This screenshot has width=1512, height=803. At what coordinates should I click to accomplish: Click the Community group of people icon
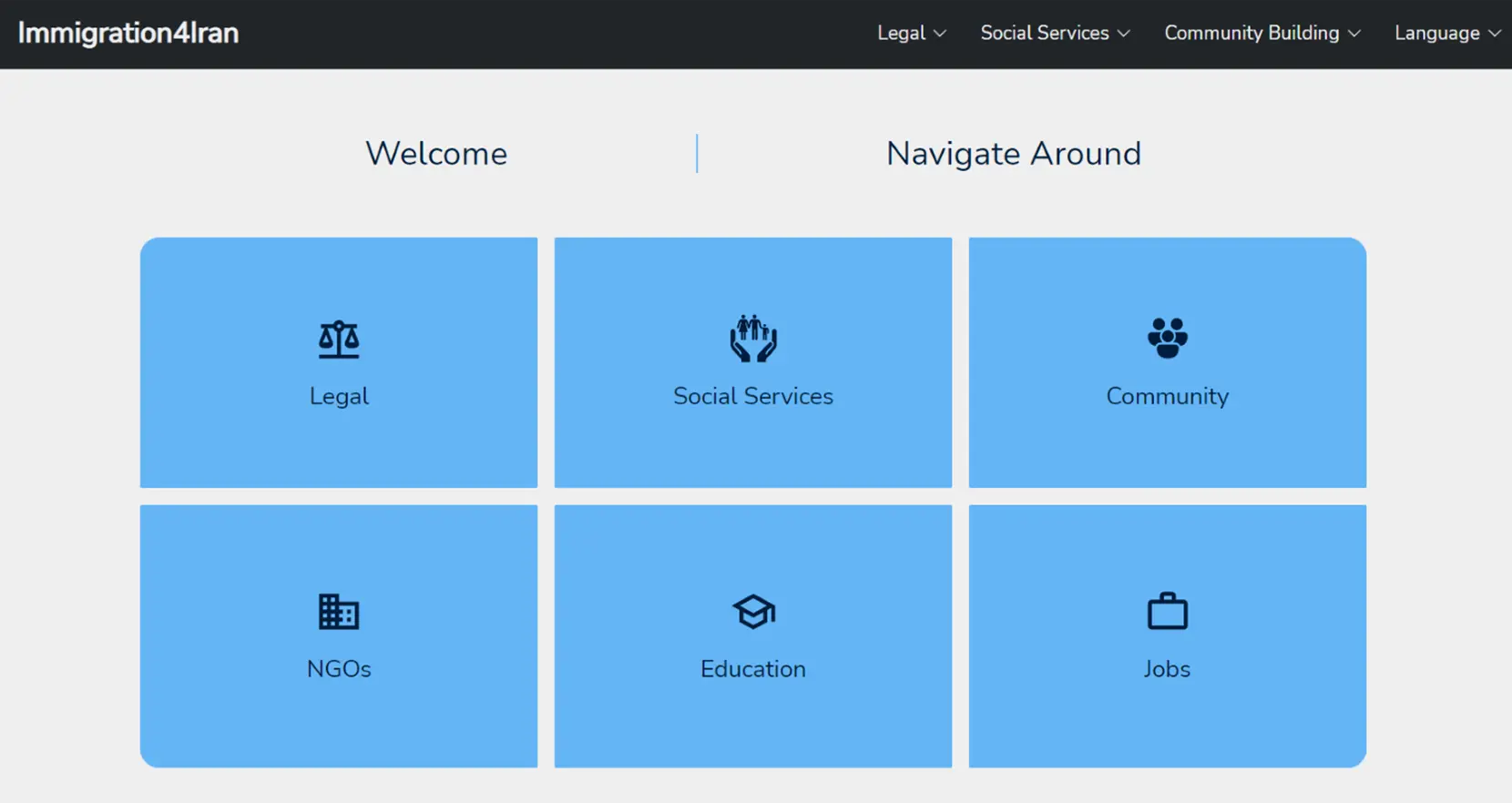point(1167,338)
